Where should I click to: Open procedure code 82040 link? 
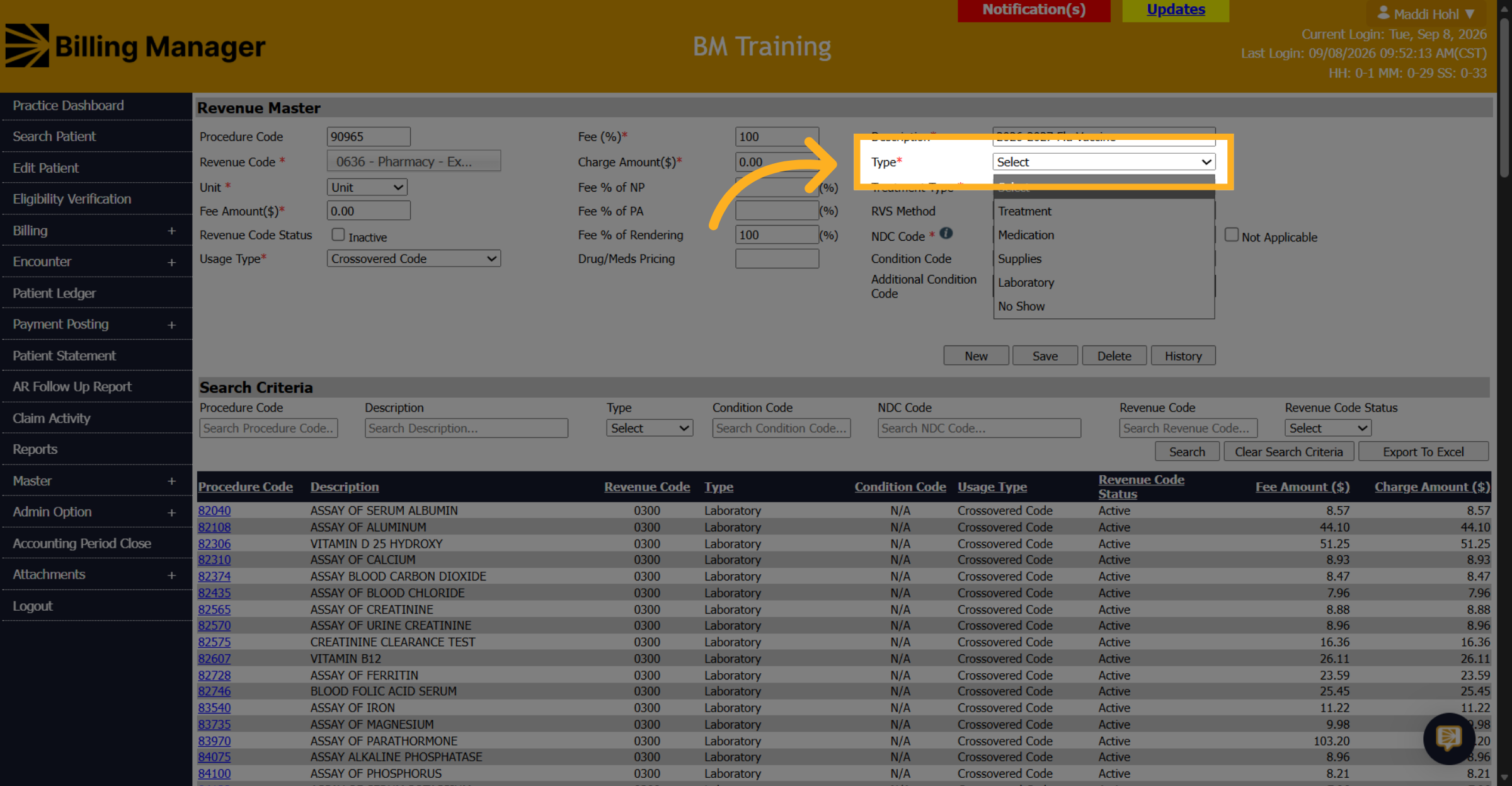pos(214,511)
